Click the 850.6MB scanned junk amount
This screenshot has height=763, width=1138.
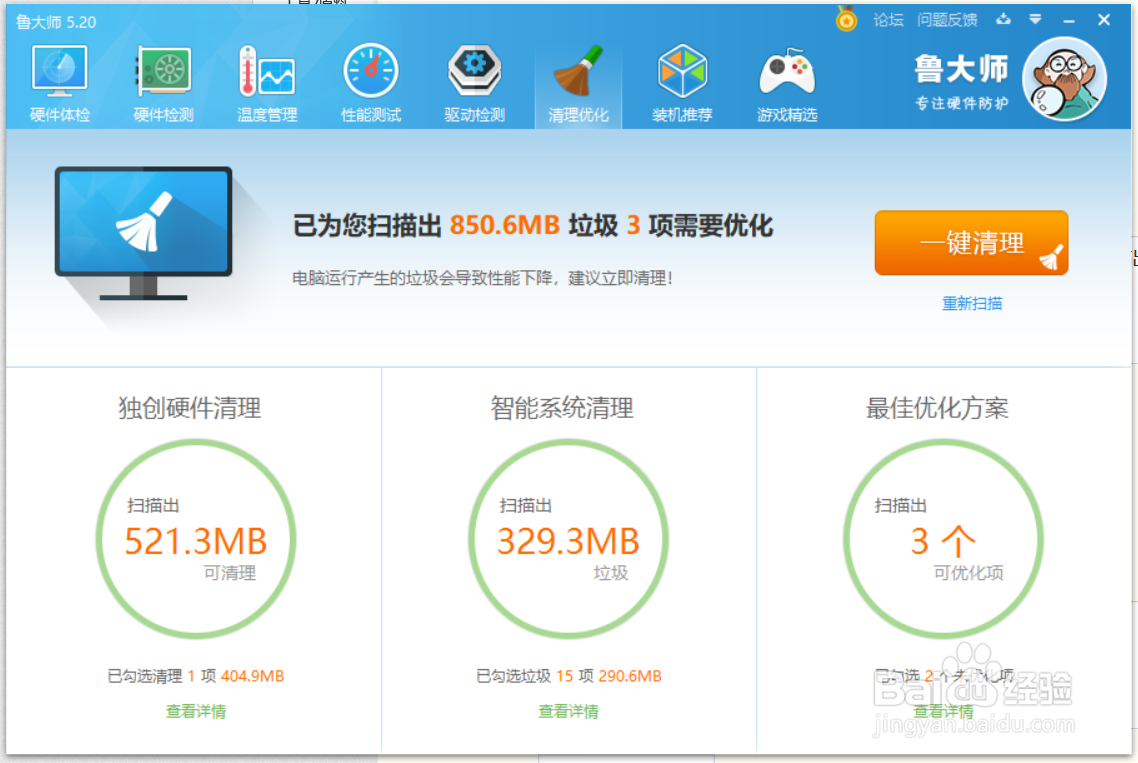click(504, 225)
